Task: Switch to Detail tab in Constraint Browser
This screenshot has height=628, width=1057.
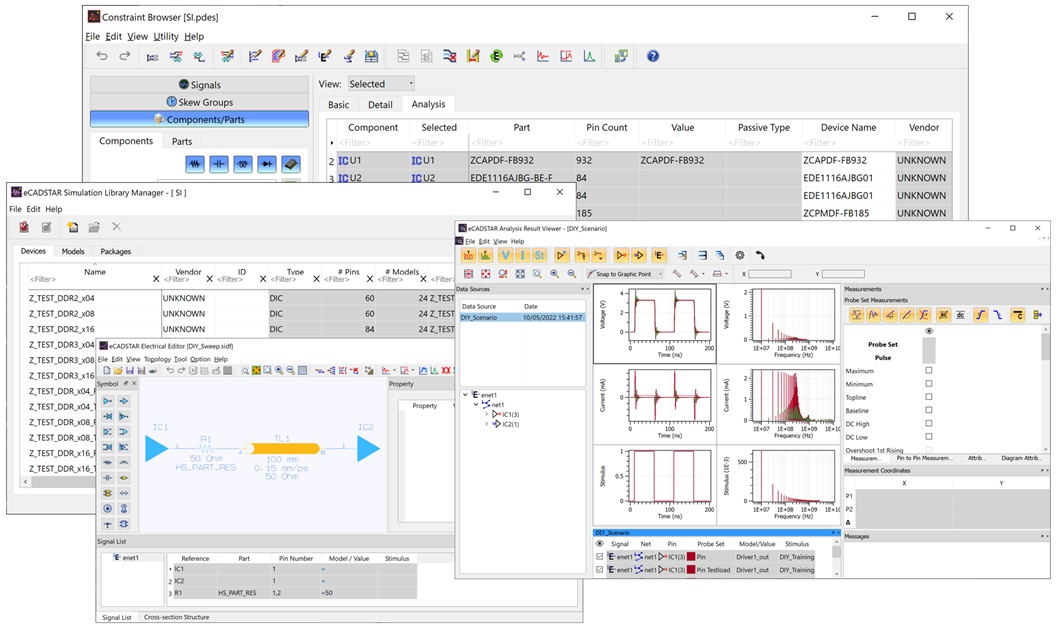Action: (x=380, y=104)
